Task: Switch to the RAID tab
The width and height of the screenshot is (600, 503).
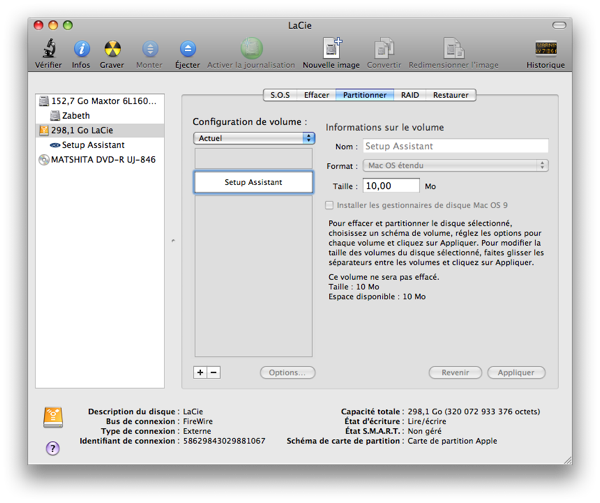Action: pos(410,95)
